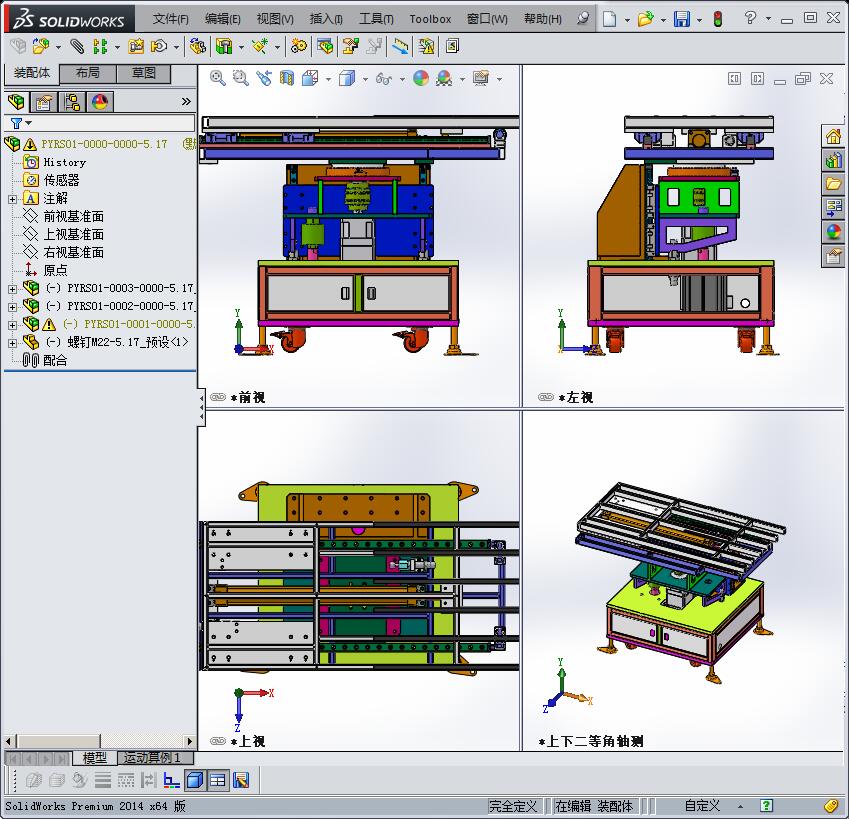Open the FeatureManager design tree tab
Viewport: 849px width, 819px height.
click(16, 102)
